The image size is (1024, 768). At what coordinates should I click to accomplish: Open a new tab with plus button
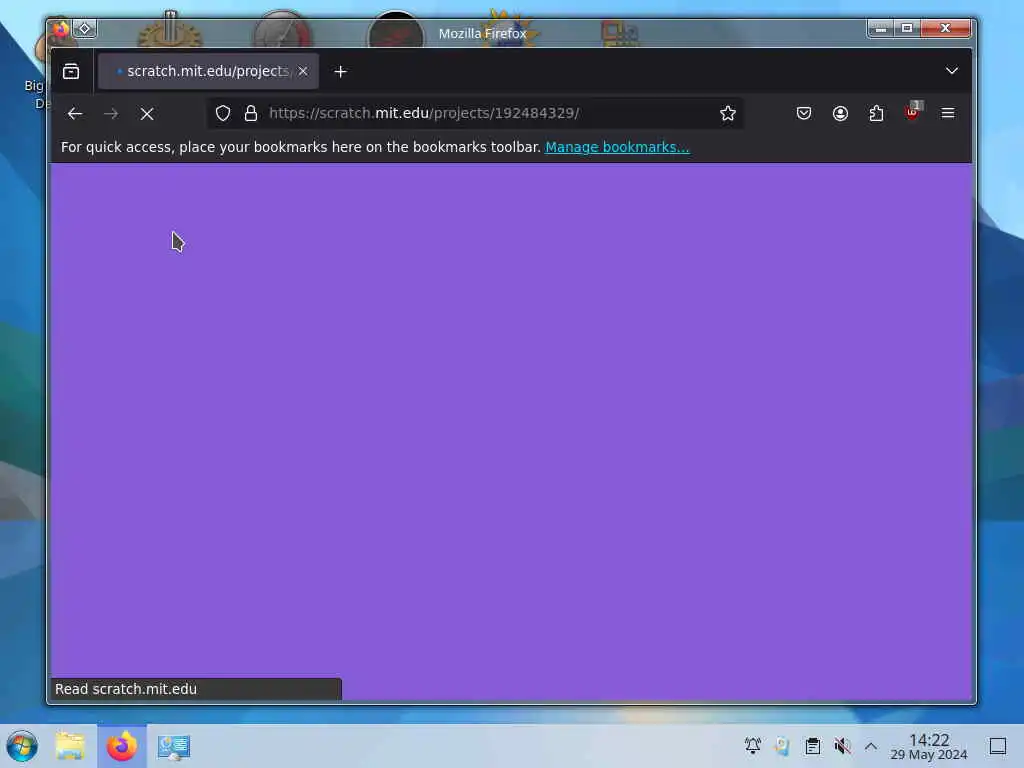tap(340, 71)
